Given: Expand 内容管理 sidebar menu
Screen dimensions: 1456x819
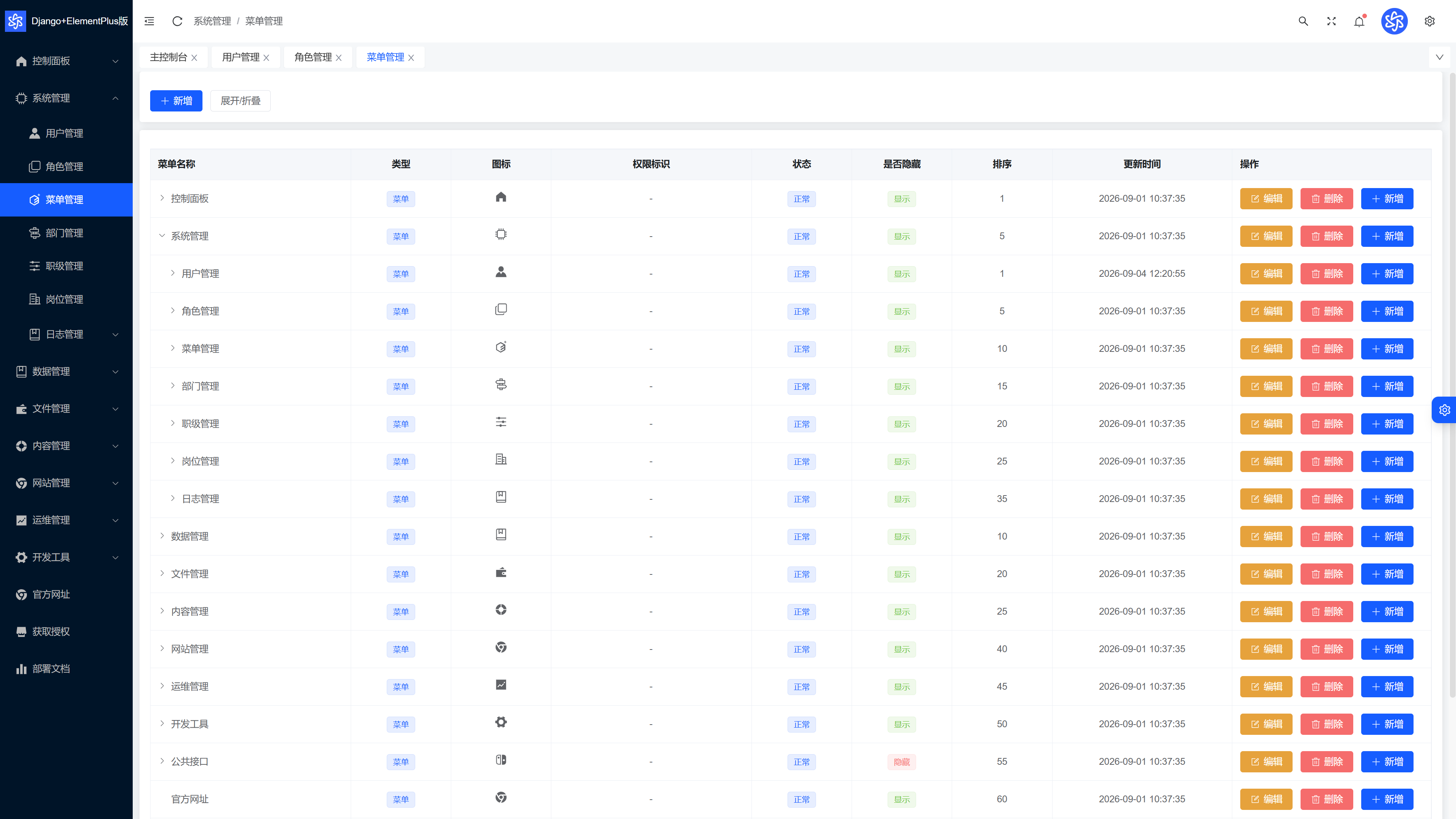Looking at the screenshot, I should point(66,446).
